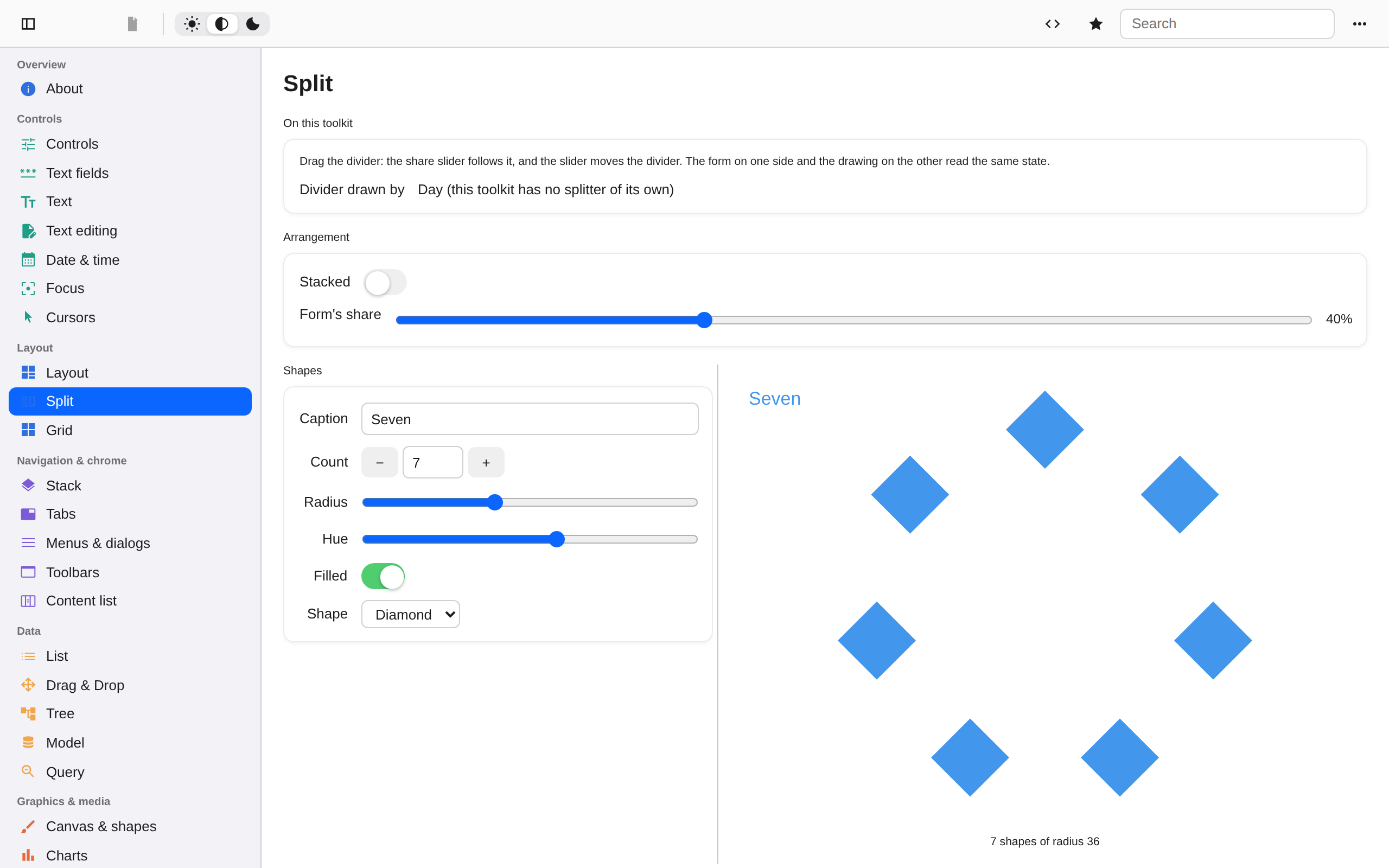Open the source code view icon
Screen dimensions: 1389x868
pos(1052,23)
